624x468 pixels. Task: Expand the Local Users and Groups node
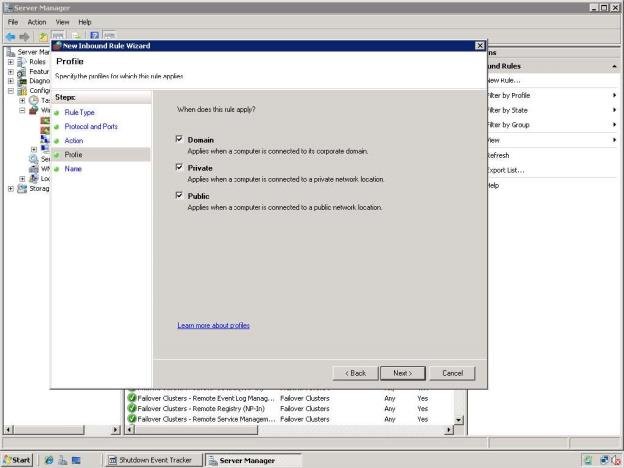(22, 179)
